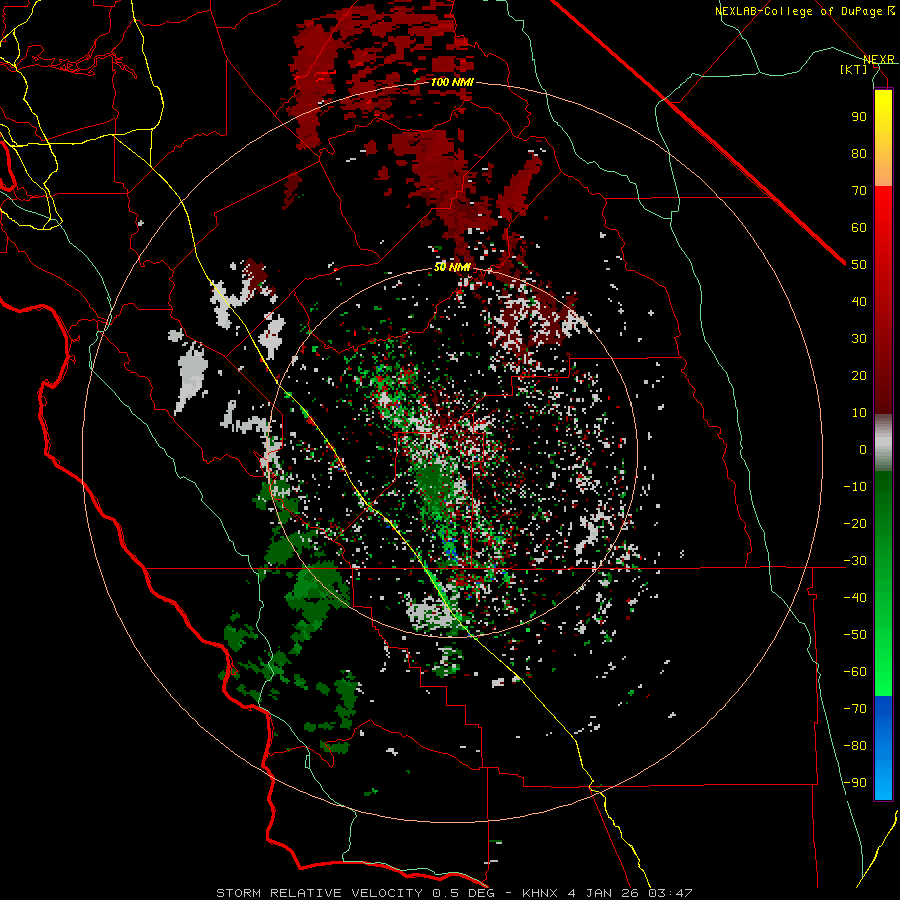Click the "NEXR" label above the scale

click(x=879, y=60)
